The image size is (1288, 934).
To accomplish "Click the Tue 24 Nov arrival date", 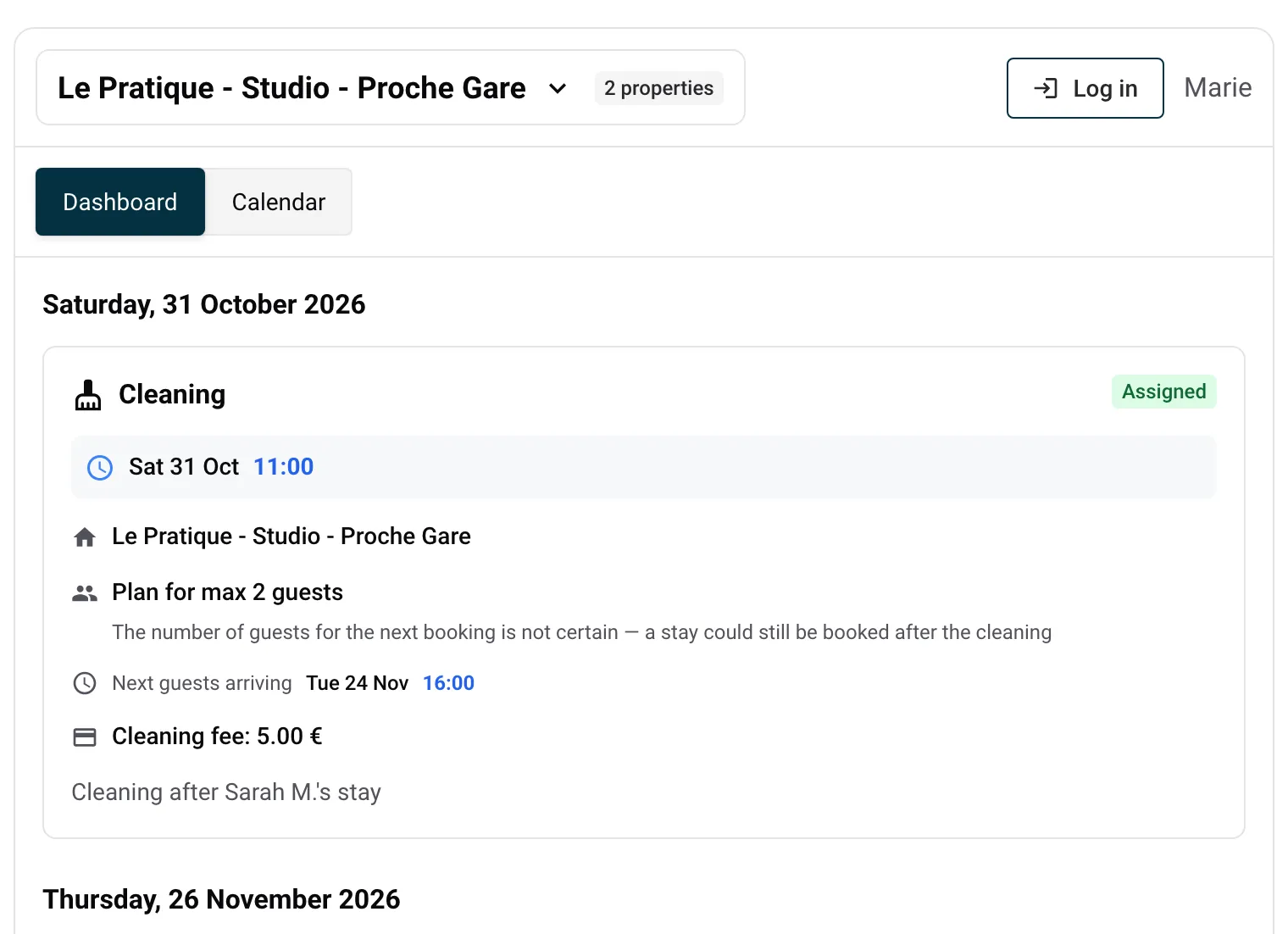I will point(358,683).
